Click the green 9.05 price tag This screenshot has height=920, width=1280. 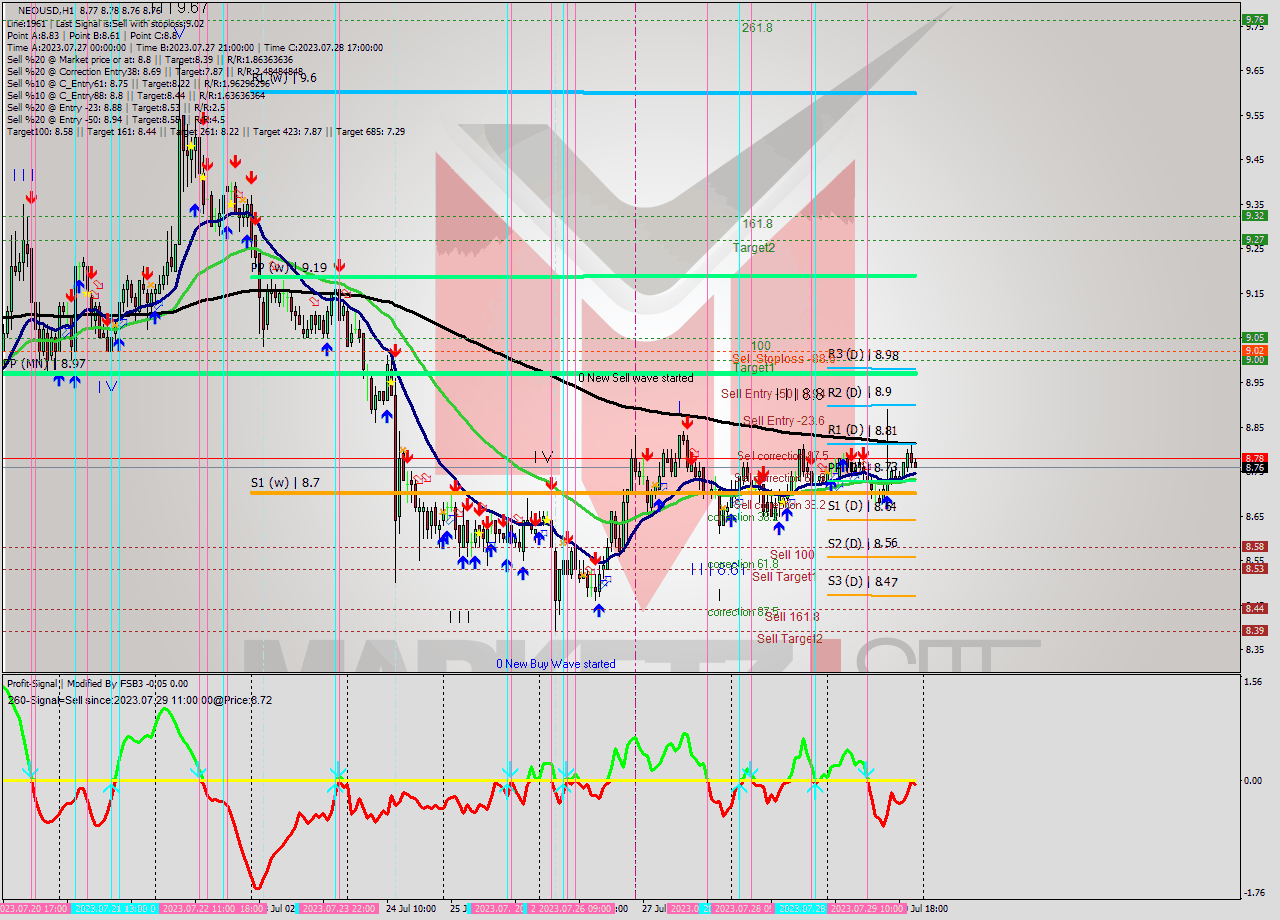point(1254,337)
